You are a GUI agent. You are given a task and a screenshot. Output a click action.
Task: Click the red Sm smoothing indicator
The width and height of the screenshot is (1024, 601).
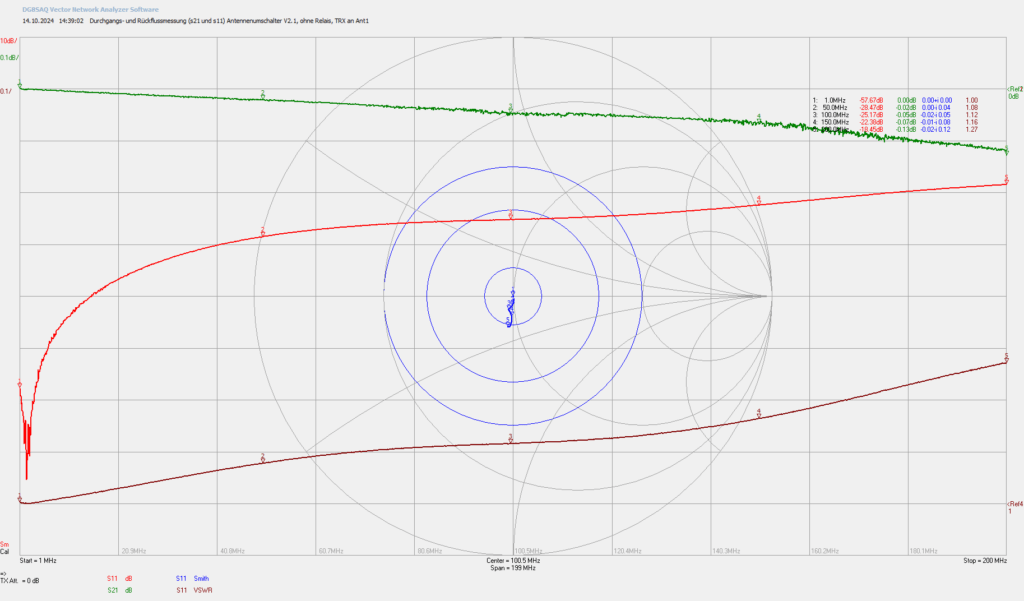(5, 544)
